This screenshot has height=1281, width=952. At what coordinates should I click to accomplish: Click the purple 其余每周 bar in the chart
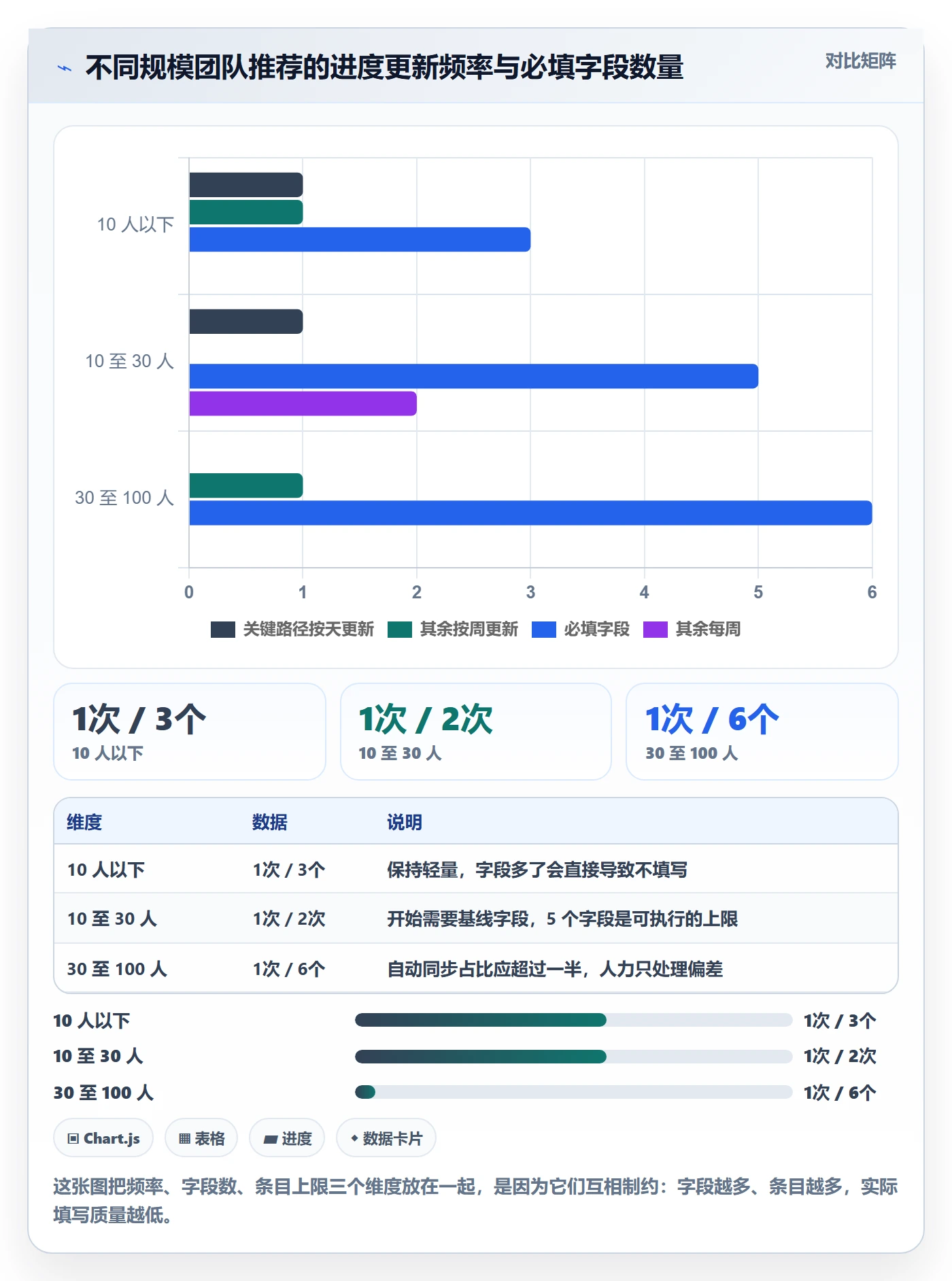303,403
